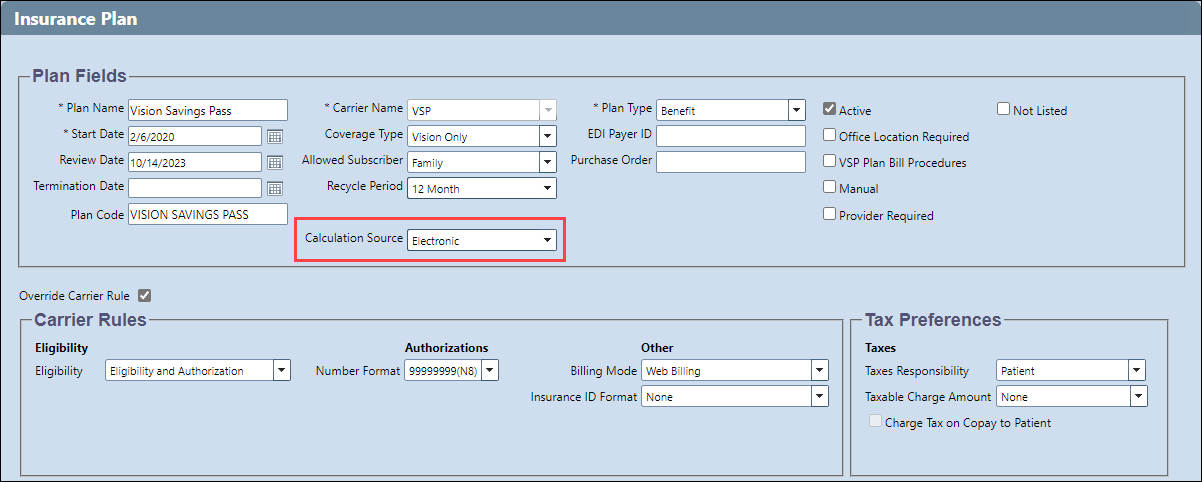Click the EDI Payer ID field
The image size is (1202, 482).
coord(731,136)
